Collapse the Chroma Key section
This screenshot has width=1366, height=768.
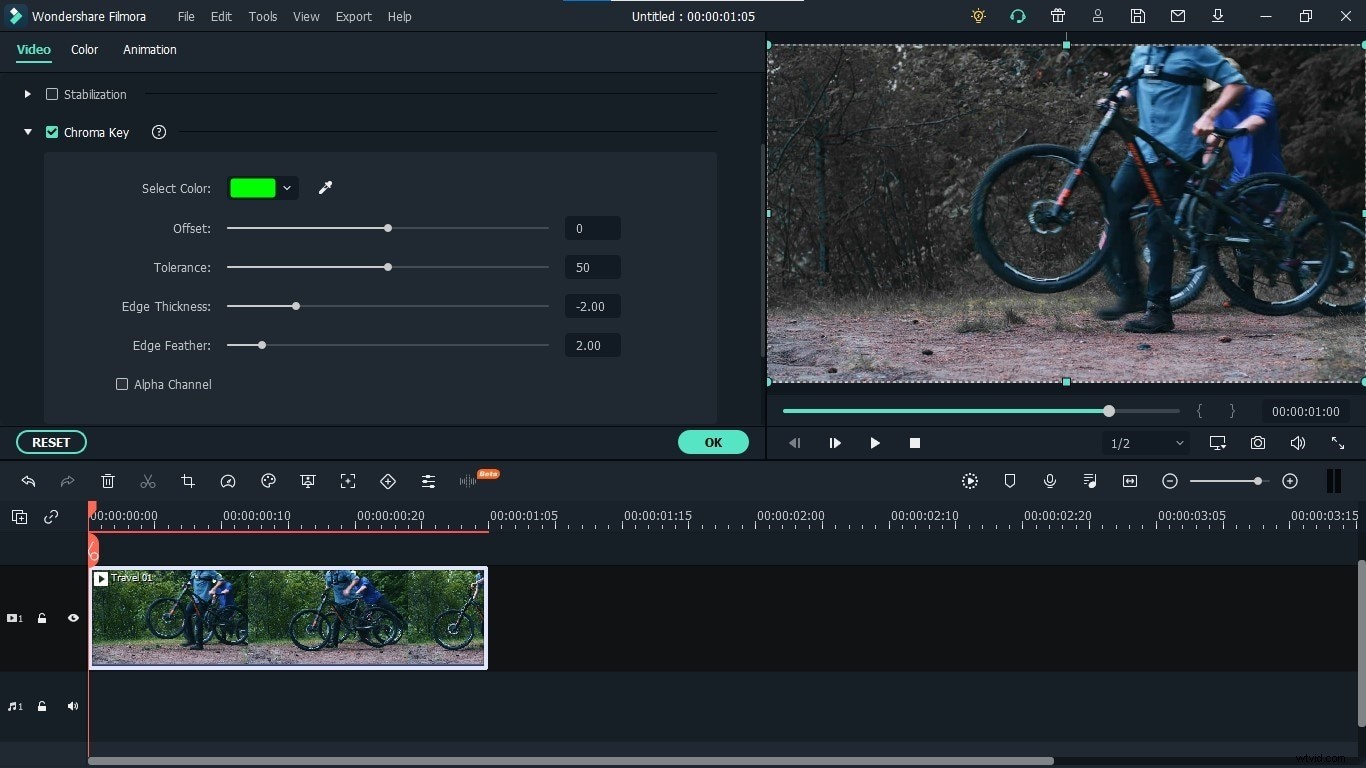click(x=28, y=132)
